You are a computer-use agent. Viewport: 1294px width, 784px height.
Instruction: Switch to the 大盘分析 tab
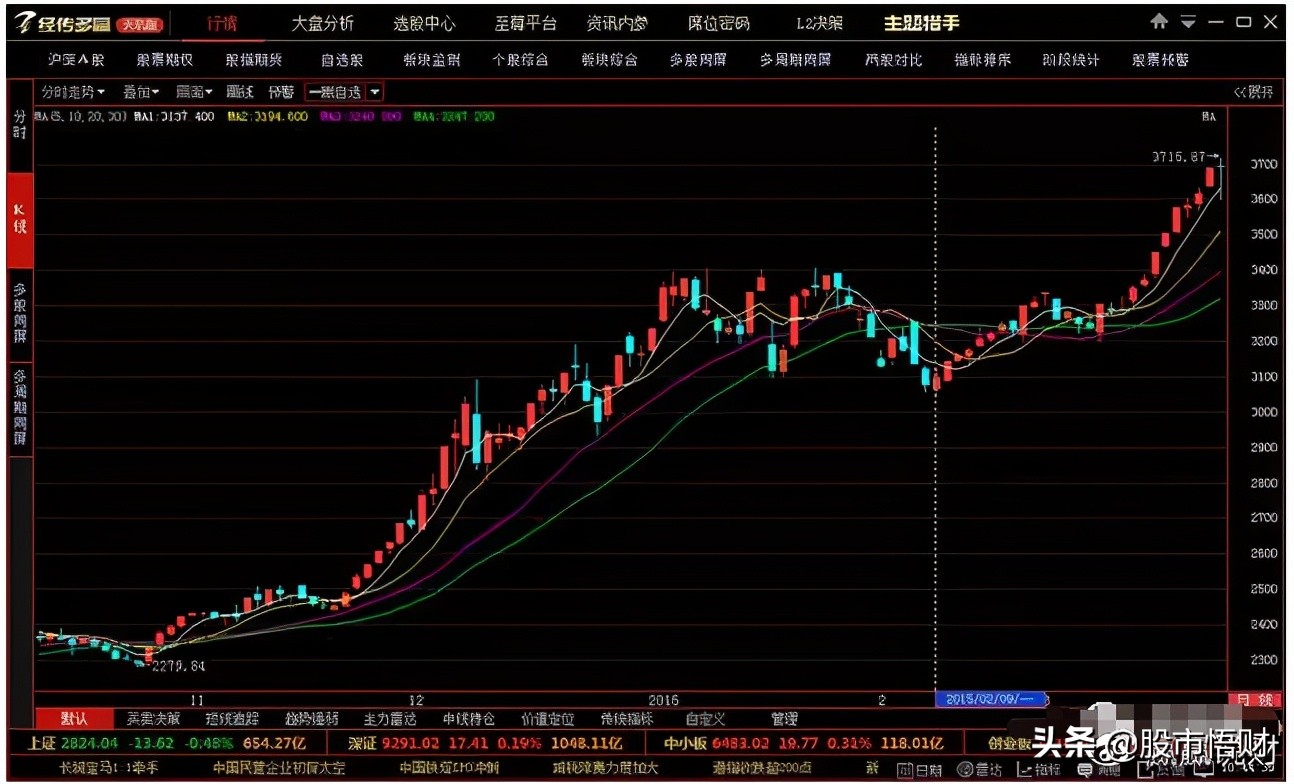point(322,23)
